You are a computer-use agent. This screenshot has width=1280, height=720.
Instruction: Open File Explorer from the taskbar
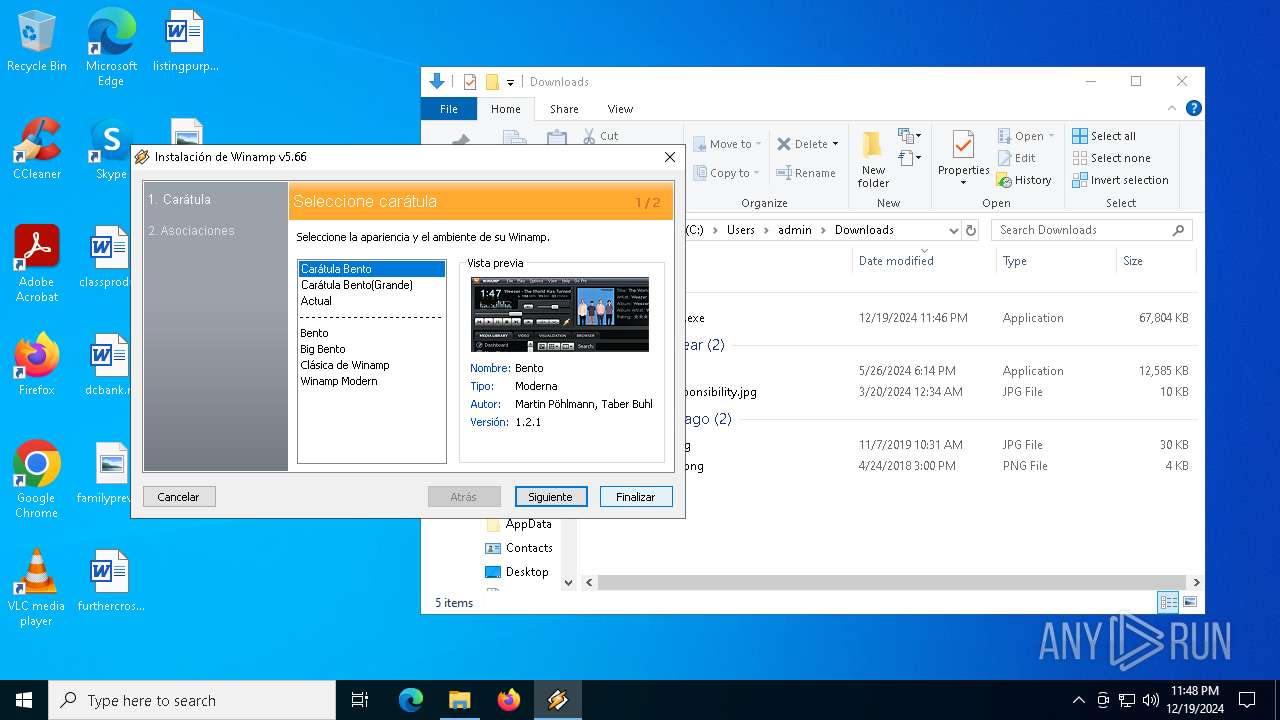(x=459, y=700)
